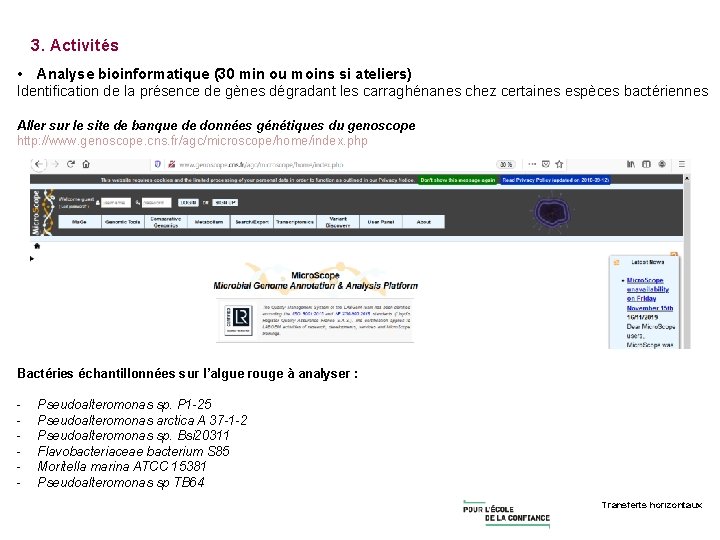This screenshot has width=720, height=540.
Task: Click the 3. Activités heading
Action: coord(74,45)
